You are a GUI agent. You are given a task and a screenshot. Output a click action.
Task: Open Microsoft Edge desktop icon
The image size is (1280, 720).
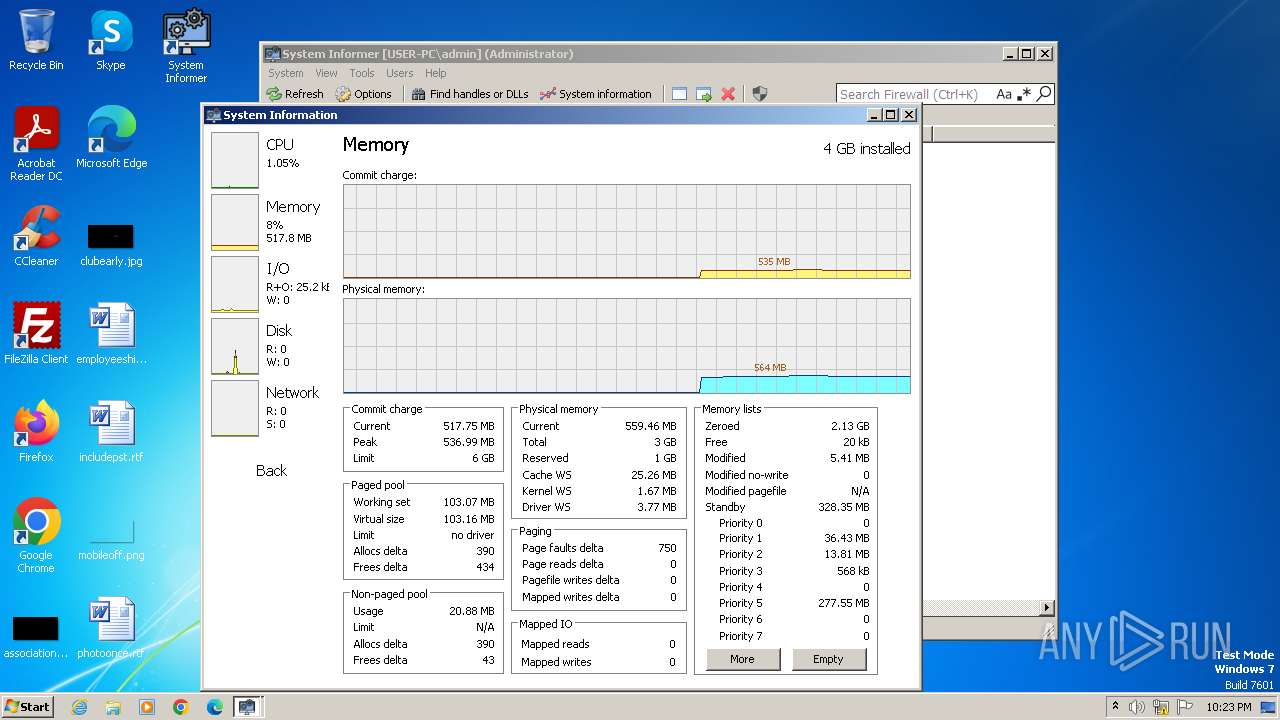pyautogui.click(x=111, y=138)
